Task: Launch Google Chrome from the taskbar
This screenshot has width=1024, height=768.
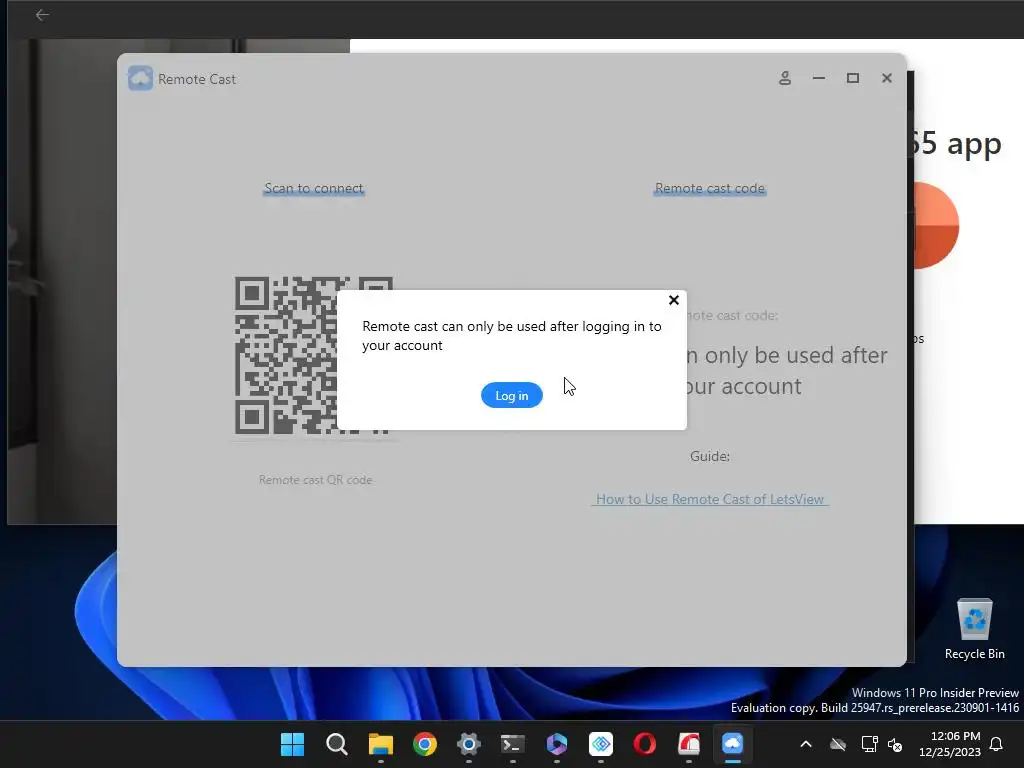Action: 424,744
